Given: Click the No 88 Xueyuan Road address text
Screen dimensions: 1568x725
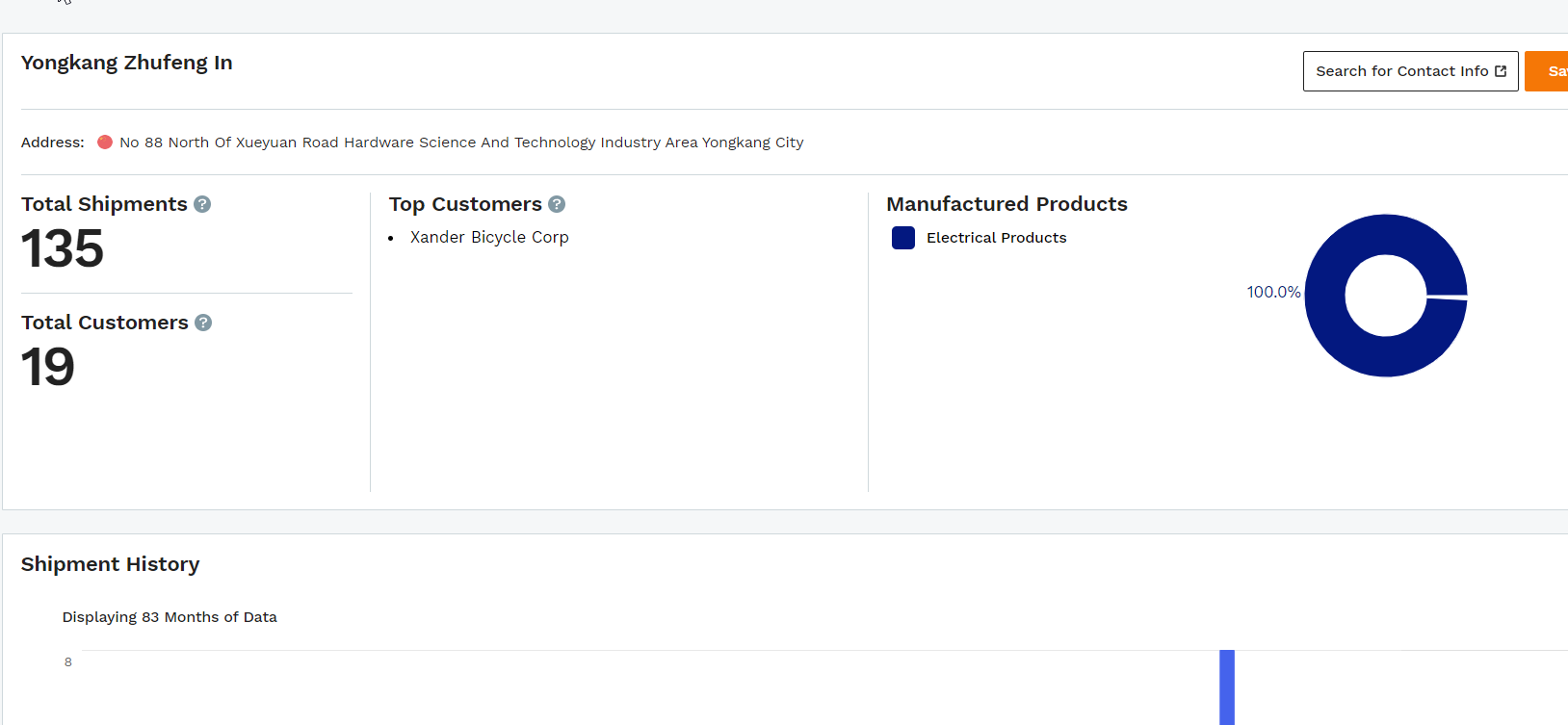Looking at the screenshot, I should click(461, 142).
